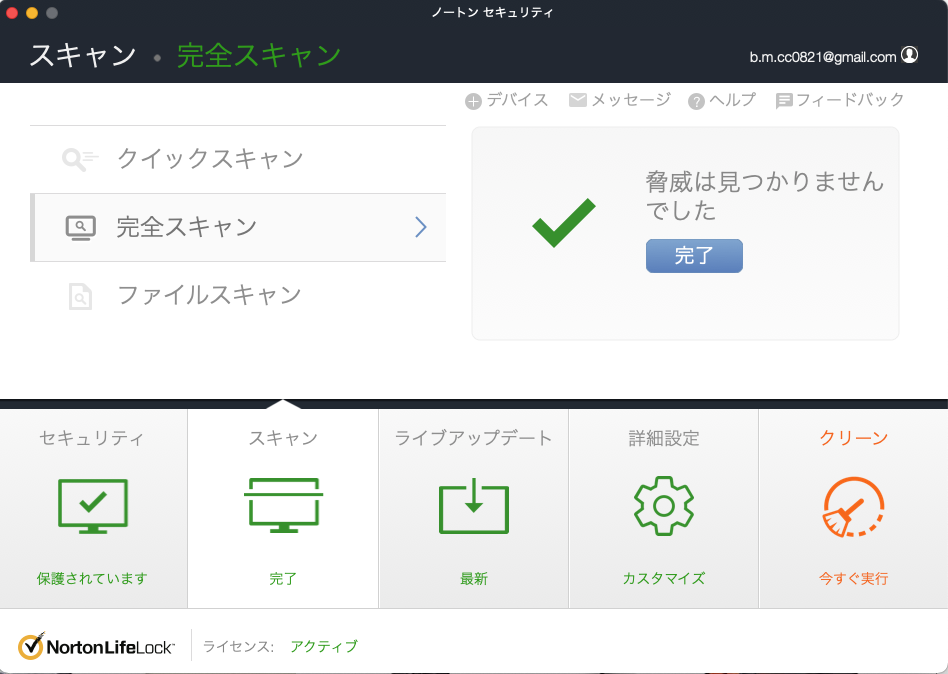Click the NortonLifeLock logo
The width and height of the screenshot is (948, 674).
(97, 646)
